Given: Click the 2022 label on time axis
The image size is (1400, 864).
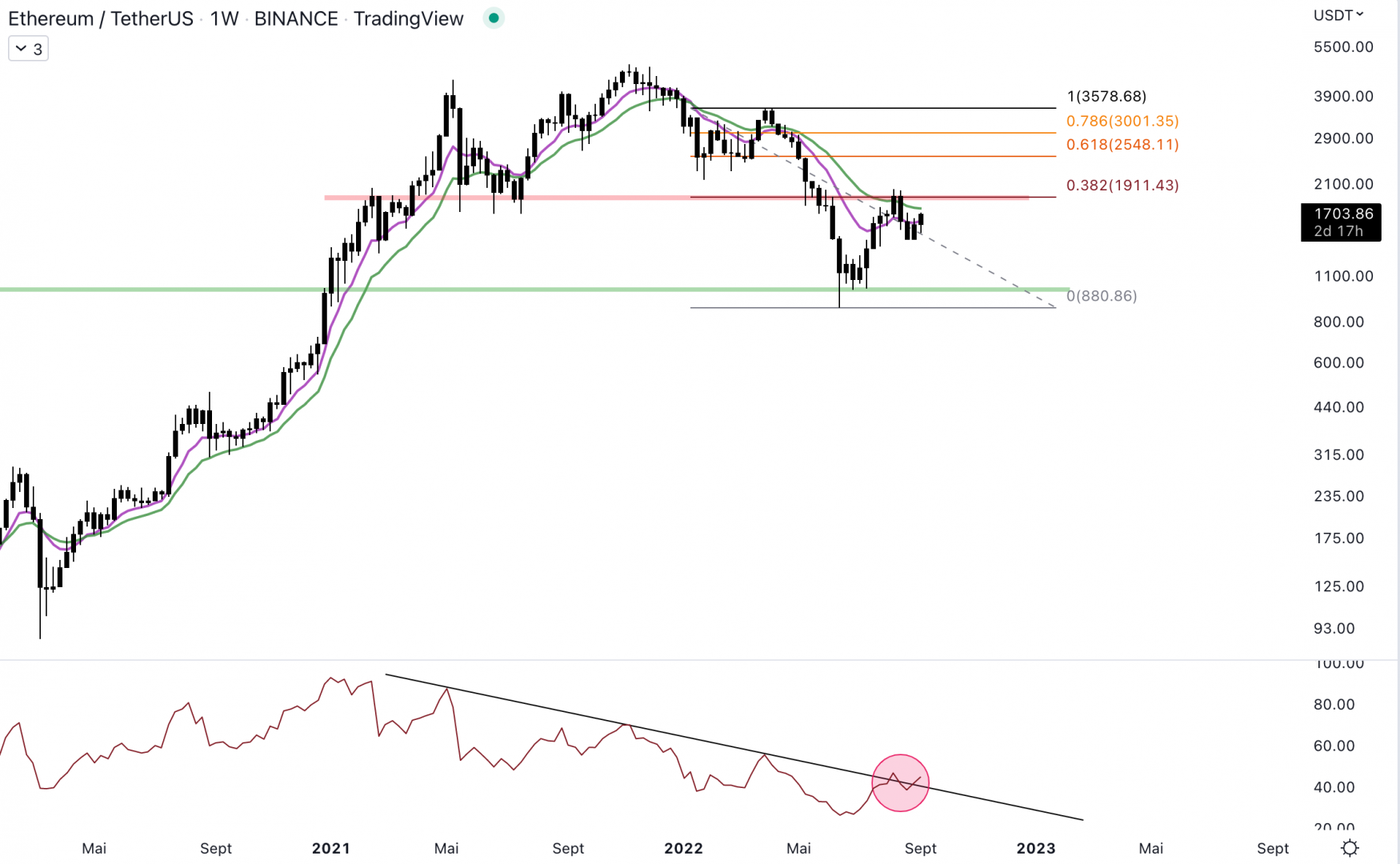Looking at the screenshot, I should (683, 848).
